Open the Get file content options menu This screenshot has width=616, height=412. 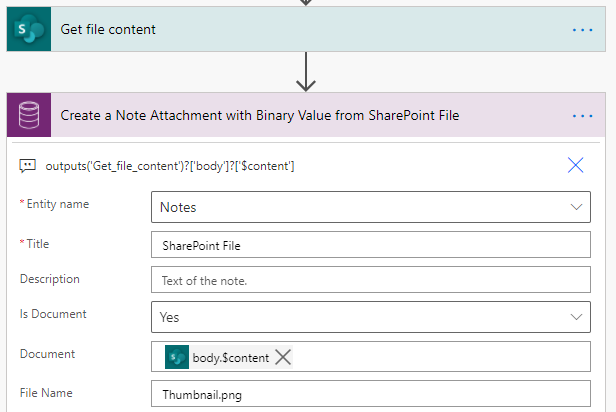click(582, 30)
